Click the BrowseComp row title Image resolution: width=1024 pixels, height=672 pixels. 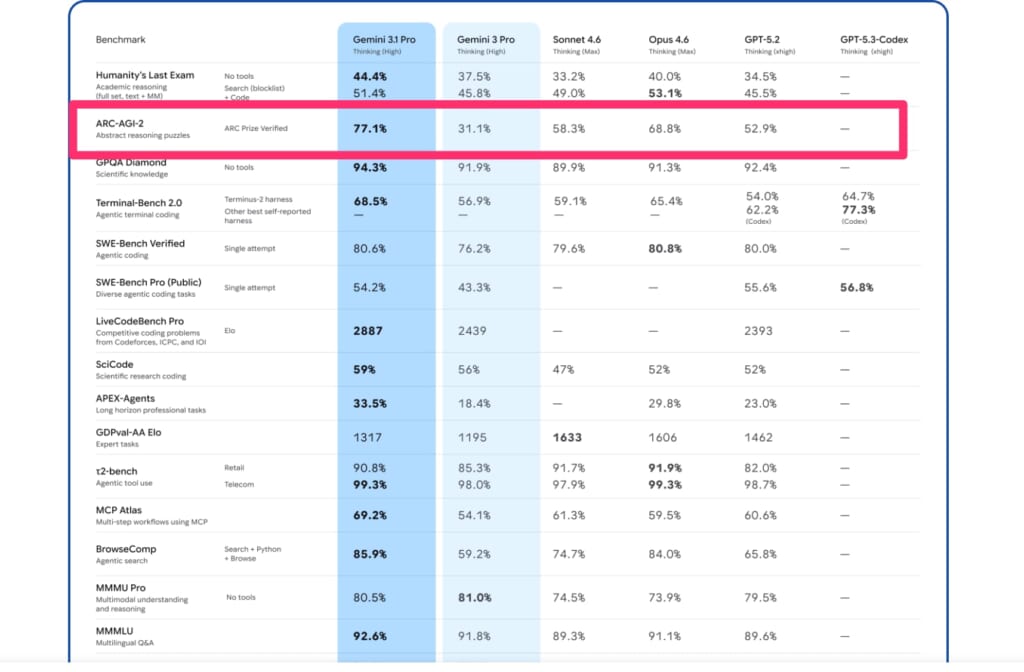pyautogui.click(x=126, y=549)
